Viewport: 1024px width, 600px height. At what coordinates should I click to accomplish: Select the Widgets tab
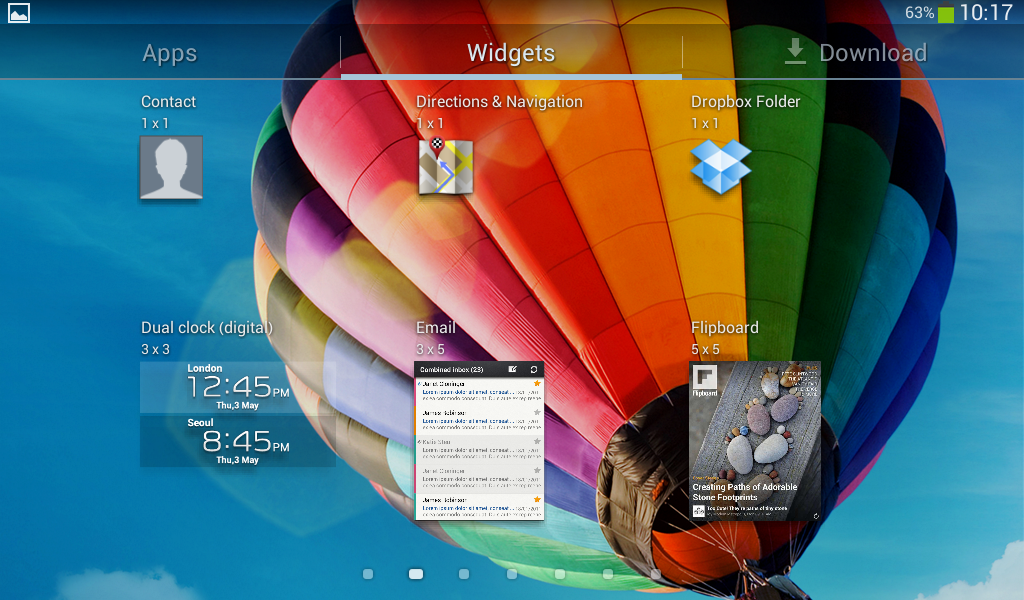[511, 53]
